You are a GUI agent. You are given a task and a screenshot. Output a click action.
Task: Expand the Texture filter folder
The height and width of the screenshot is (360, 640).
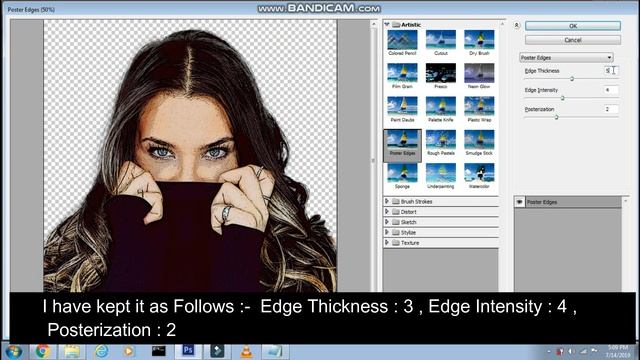(x=387, y=242)
